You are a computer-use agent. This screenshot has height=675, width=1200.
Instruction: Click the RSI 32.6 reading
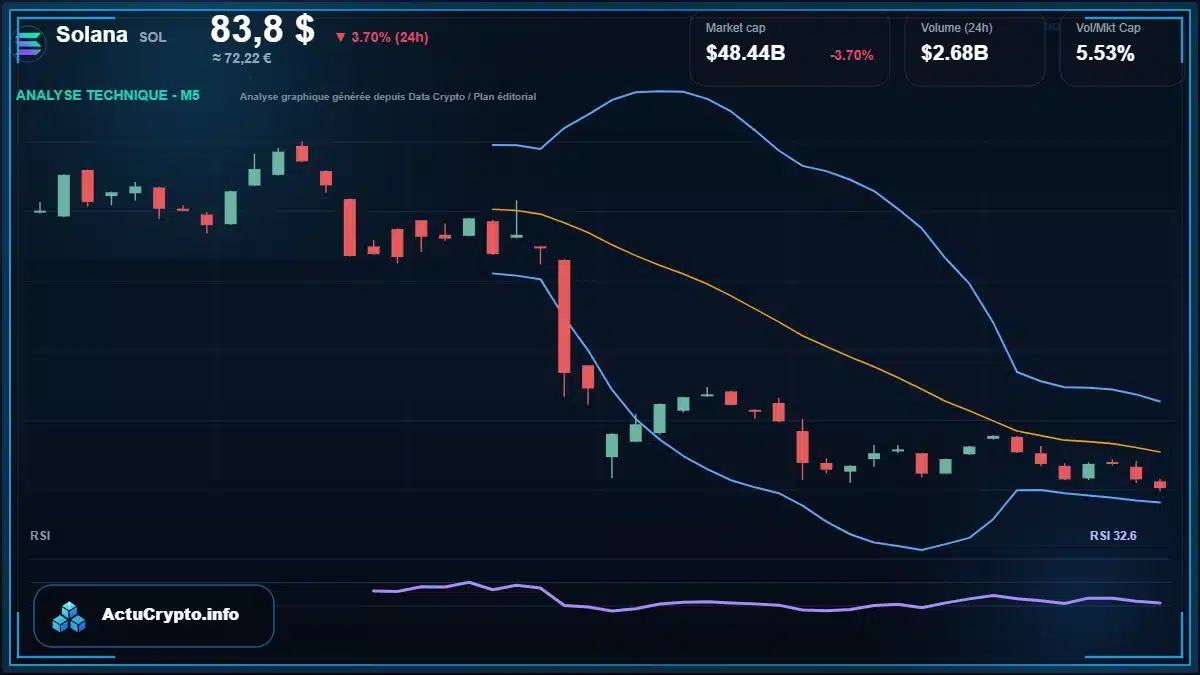click(x=1113, y=536)
